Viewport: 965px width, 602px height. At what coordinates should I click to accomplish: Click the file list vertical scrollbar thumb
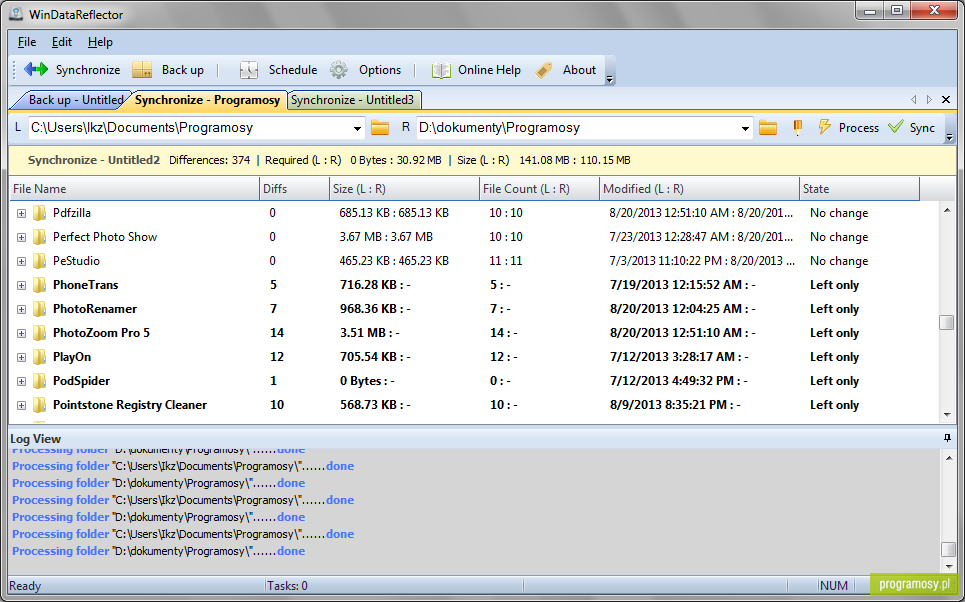point(947,323)
